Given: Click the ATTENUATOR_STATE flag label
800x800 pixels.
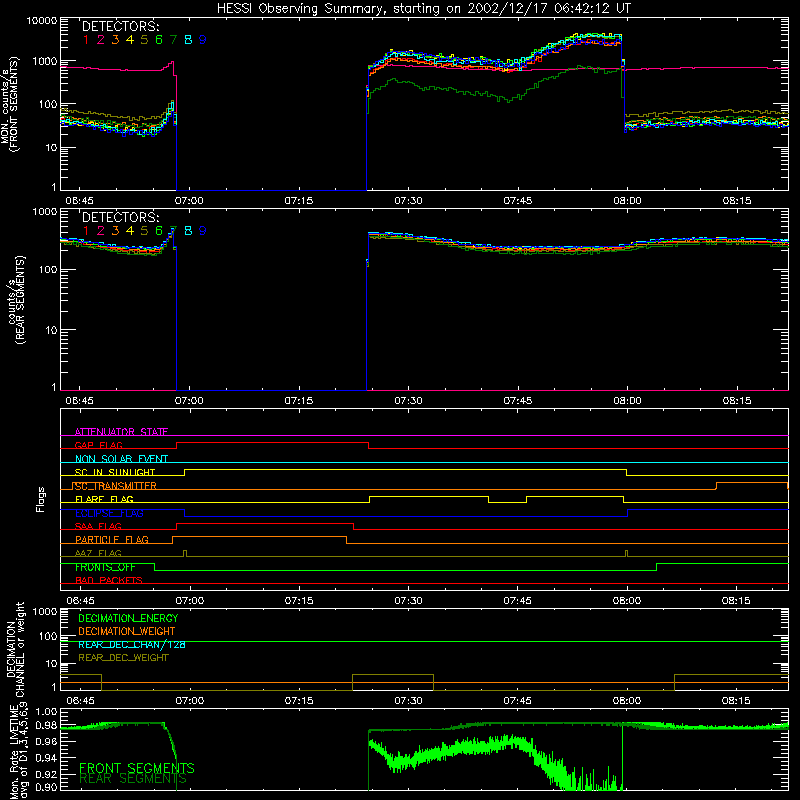Looking at the screenshot, I should (121, 432).
